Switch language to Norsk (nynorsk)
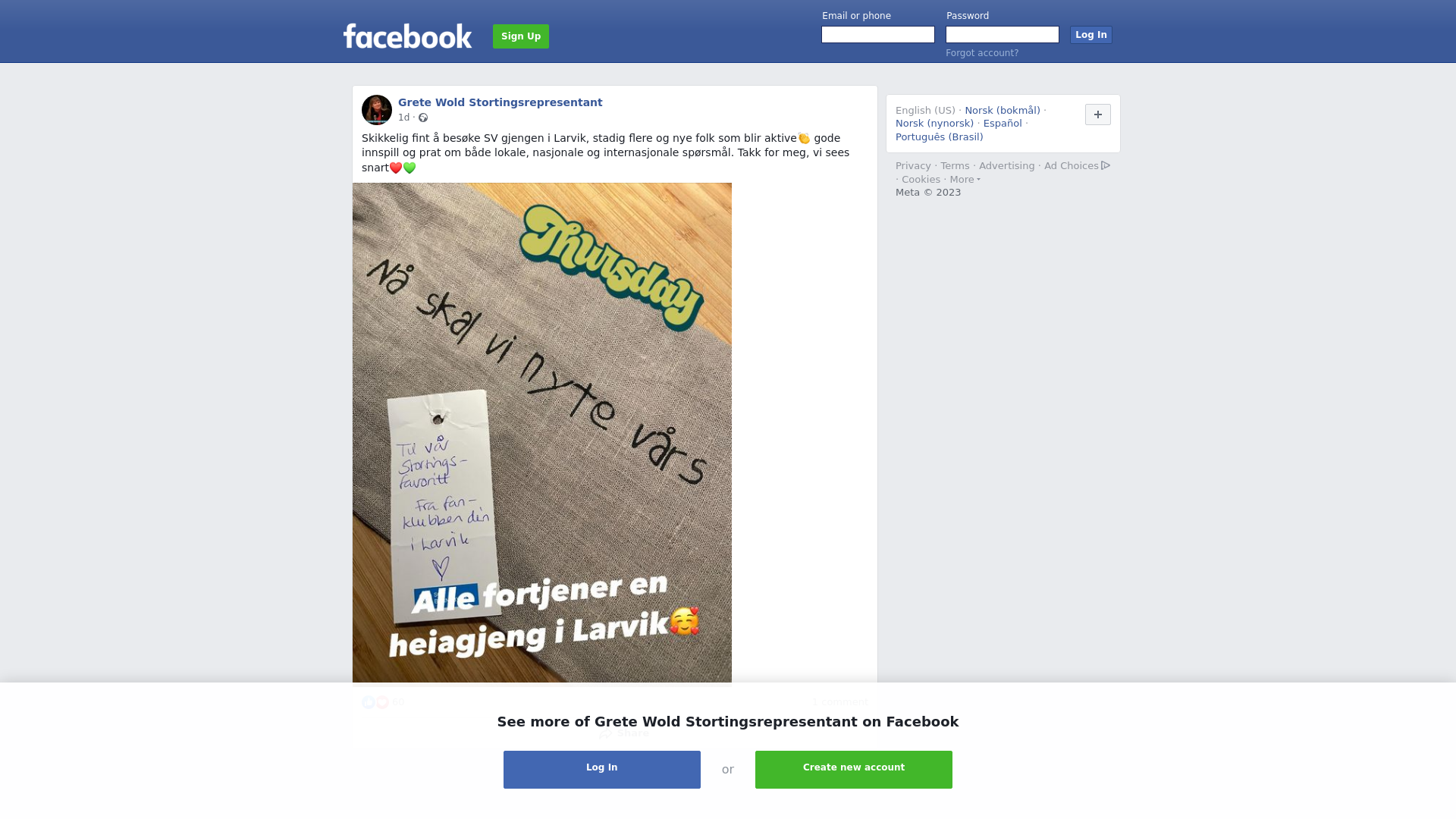Image resolution: width=1456 pixels, height=819 pixels. tap(934, 124)
